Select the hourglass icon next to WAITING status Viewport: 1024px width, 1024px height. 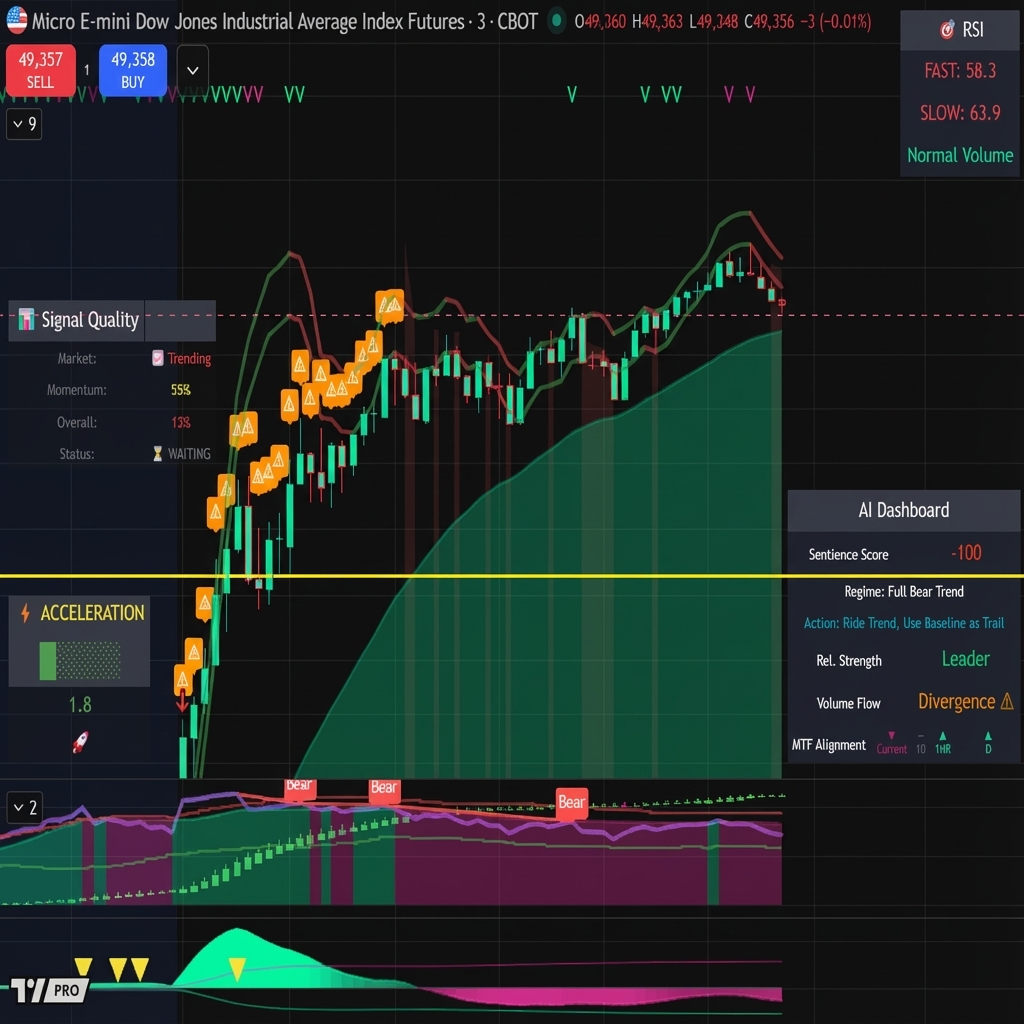tap(159, 453)
